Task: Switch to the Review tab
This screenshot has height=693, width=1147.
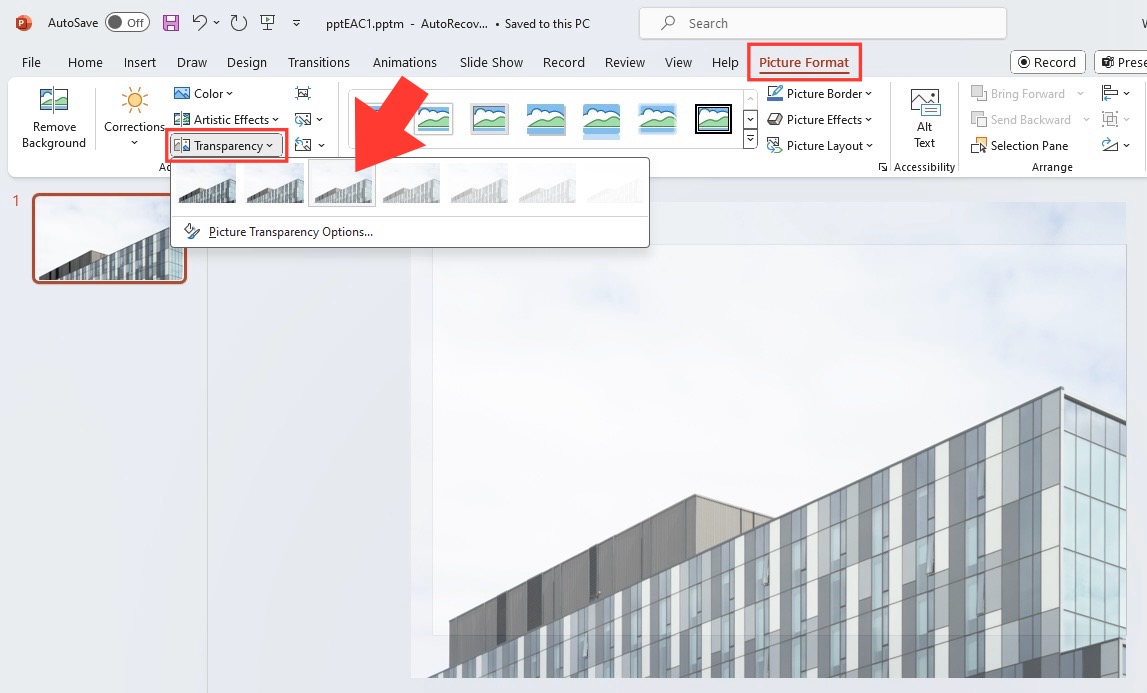Action: [x=625, y=62]
